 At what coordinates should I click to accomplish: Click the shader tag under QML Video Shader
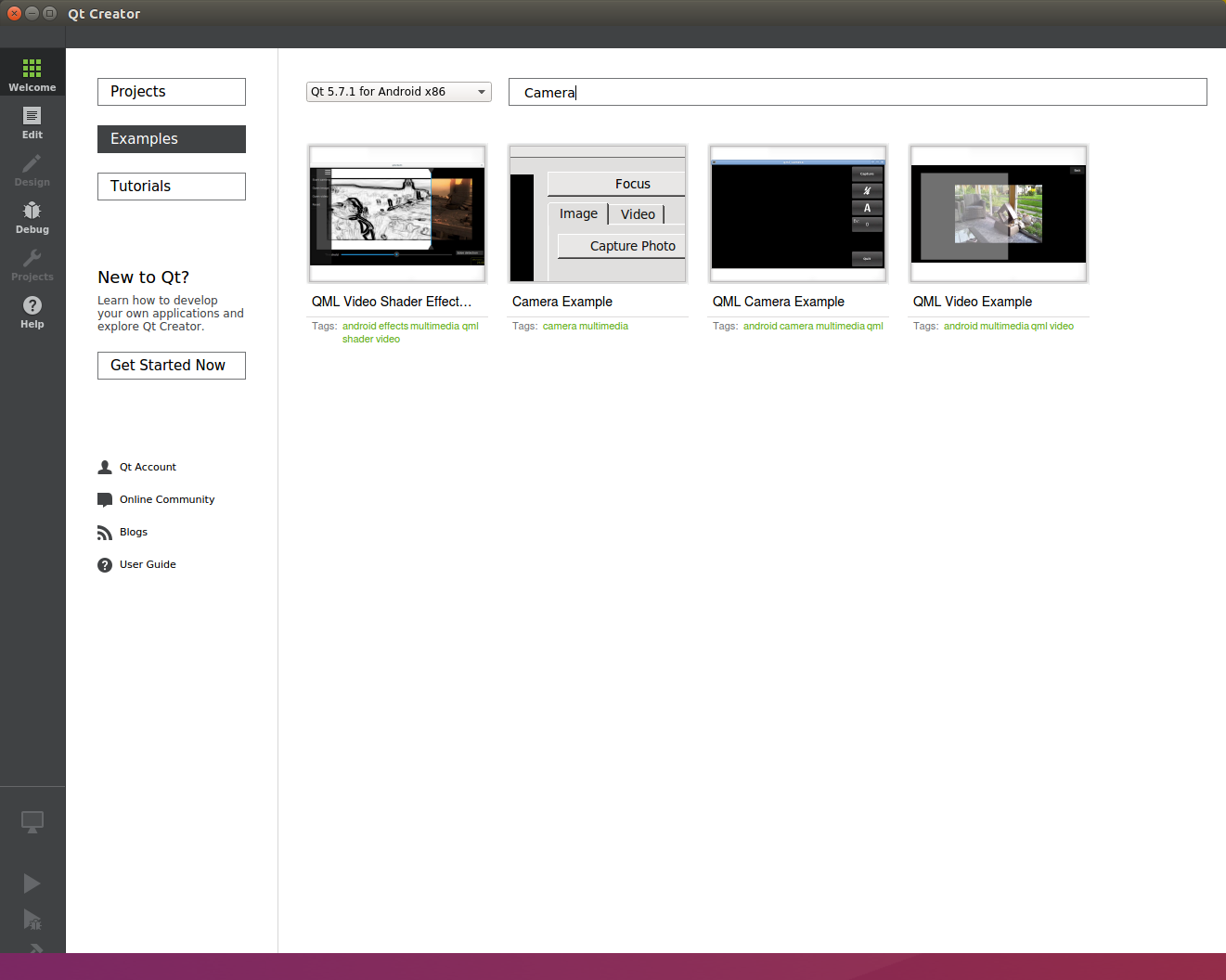tap(356, 339)
